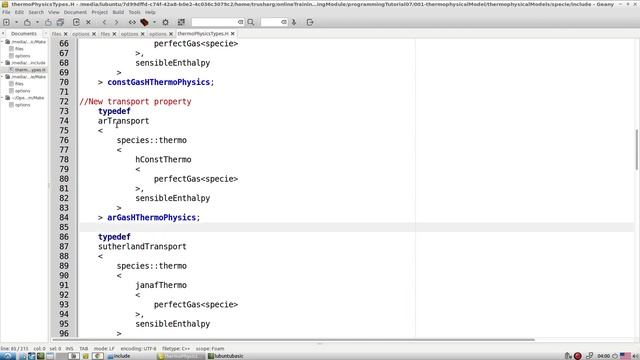Navigate back with the left arrow icon
This screenshot has width=640, height=360.
[104, 22]
